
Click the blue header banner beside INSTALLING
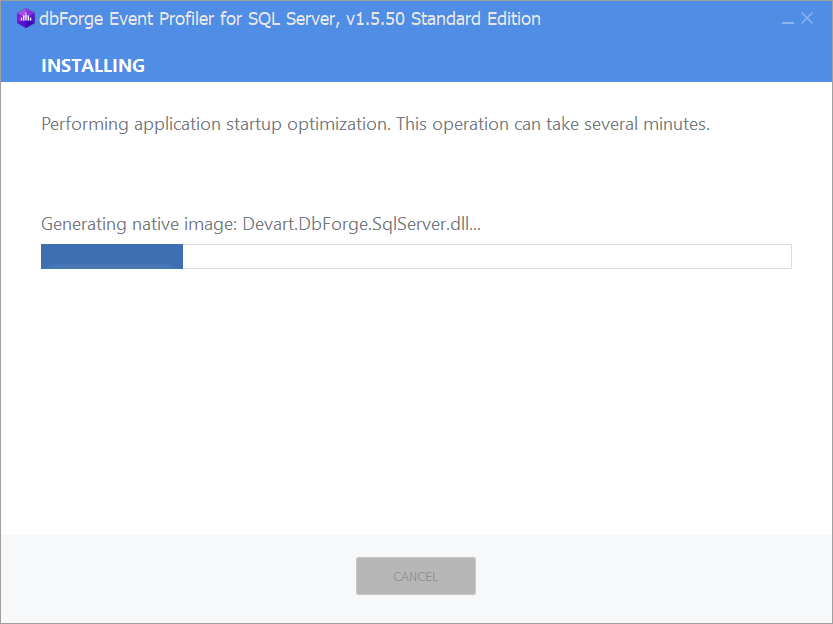pyautogui.click(x=478, y=65)
